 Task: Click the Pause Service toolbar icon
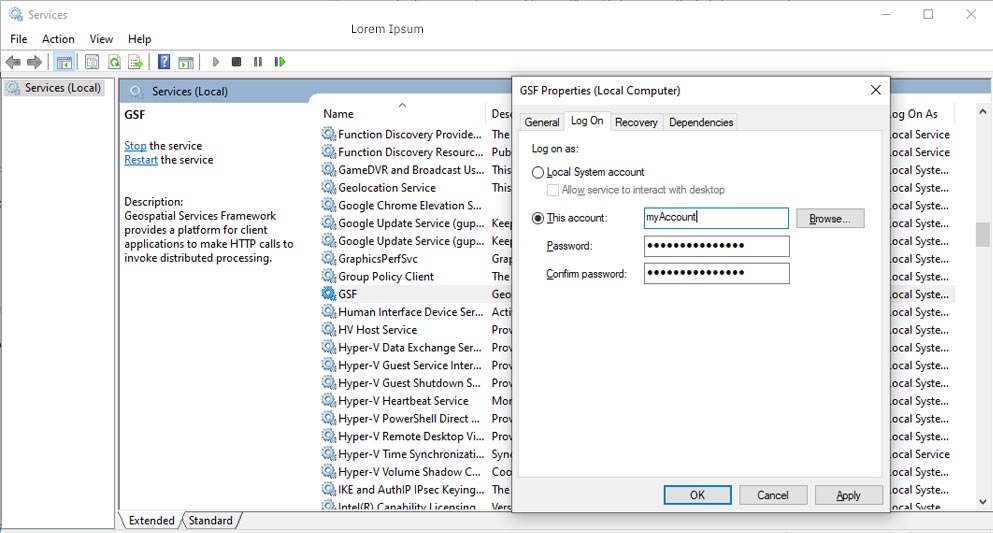[x=258, y=62]
